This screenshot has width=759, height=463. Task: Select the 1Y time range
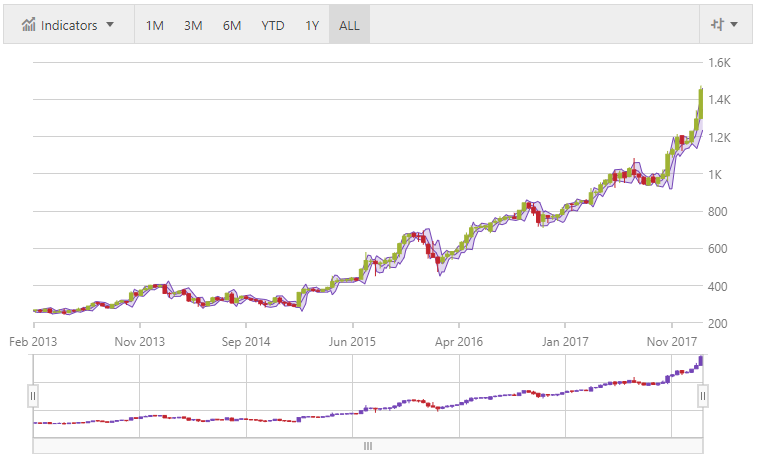[312, 25]
